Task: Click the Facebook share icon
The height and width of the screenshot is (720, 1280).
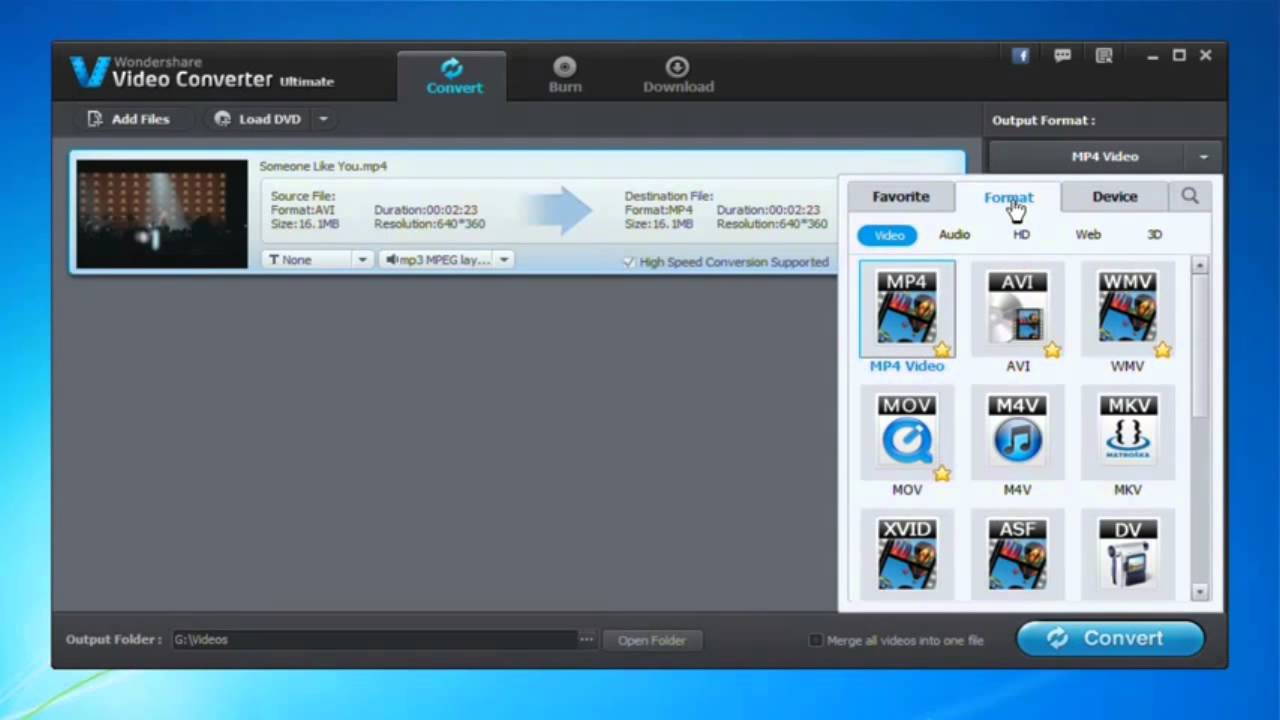Action: [1021, 56]
